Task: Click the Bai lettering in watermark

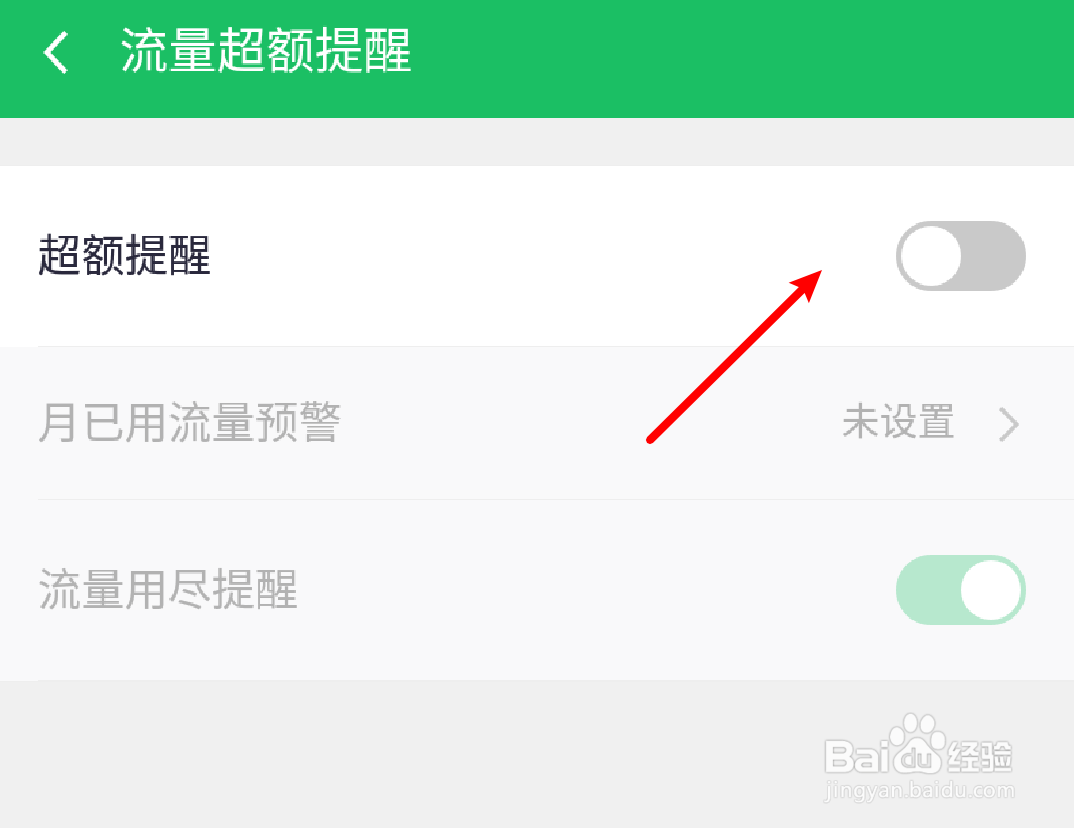Action: tap(856, 756)
